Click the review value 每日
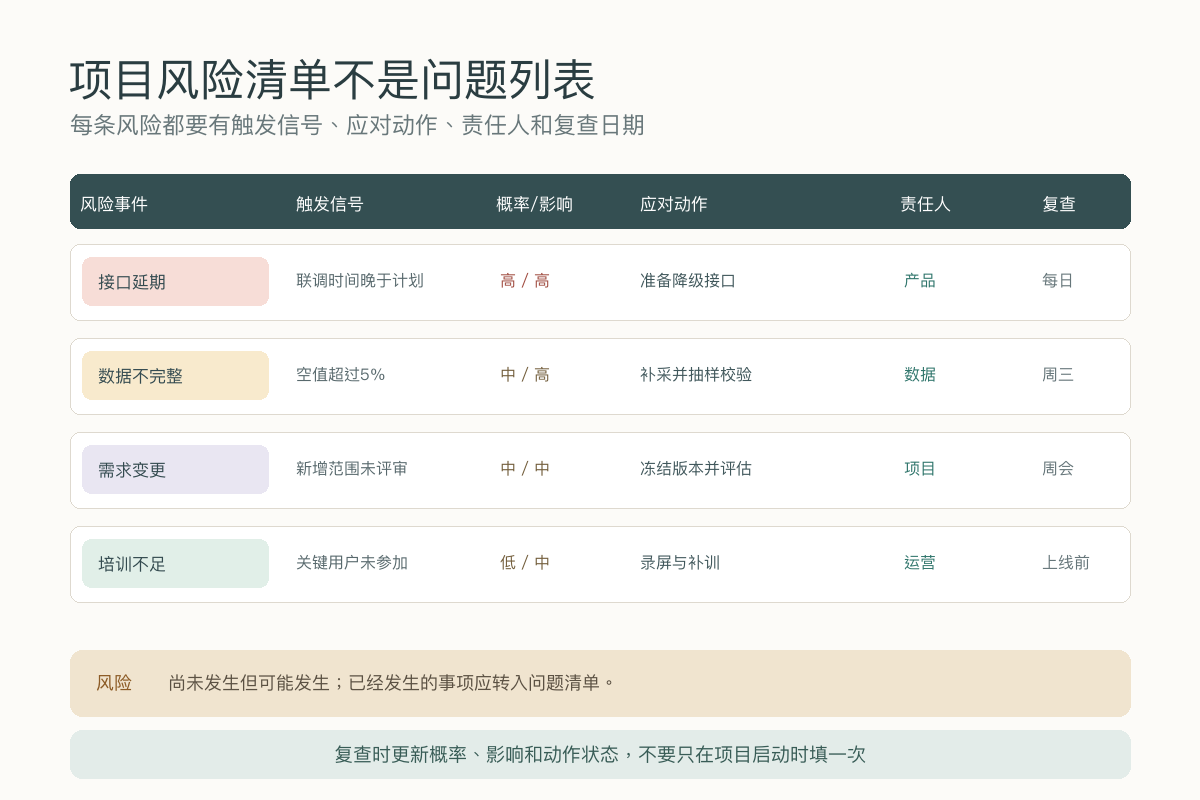Viewport: 1200px width, 800px height. [1058, 281]
